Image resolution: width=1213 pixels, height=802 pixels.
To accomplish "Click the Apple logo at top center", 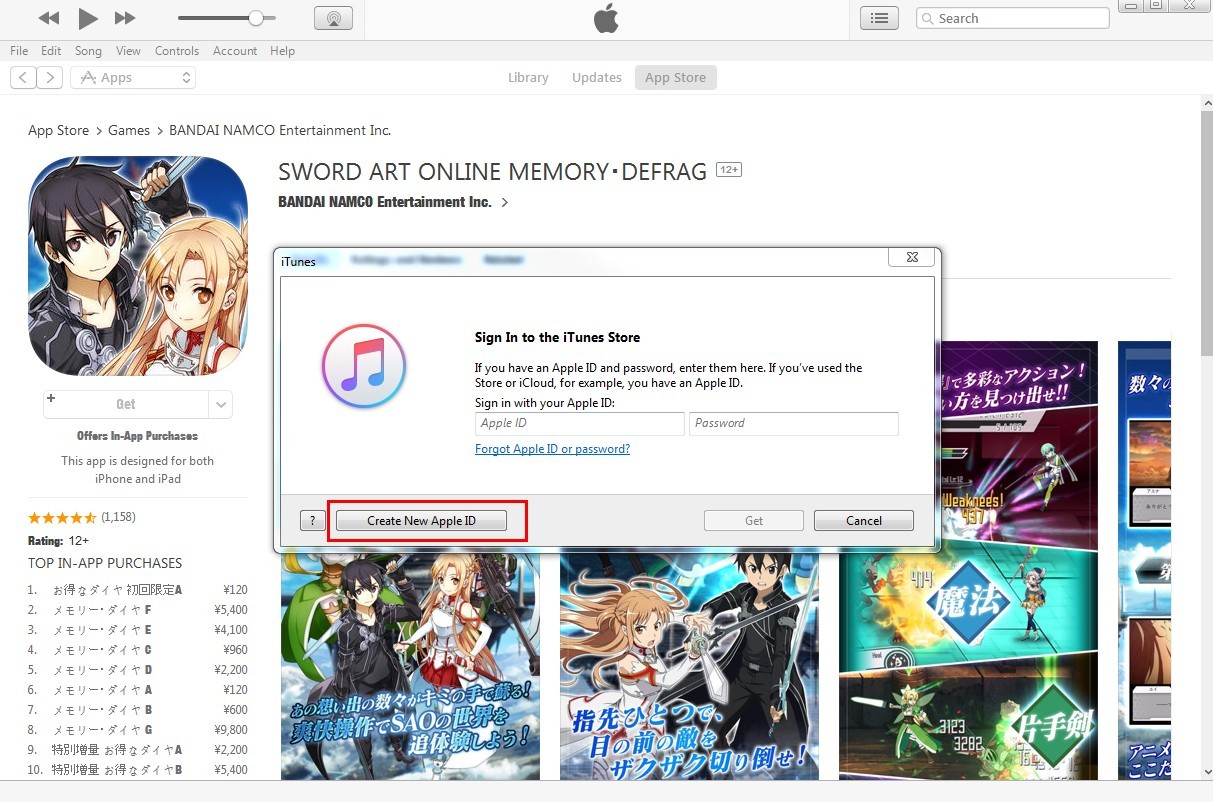I will pyautogui.click(x=606, y=18).
